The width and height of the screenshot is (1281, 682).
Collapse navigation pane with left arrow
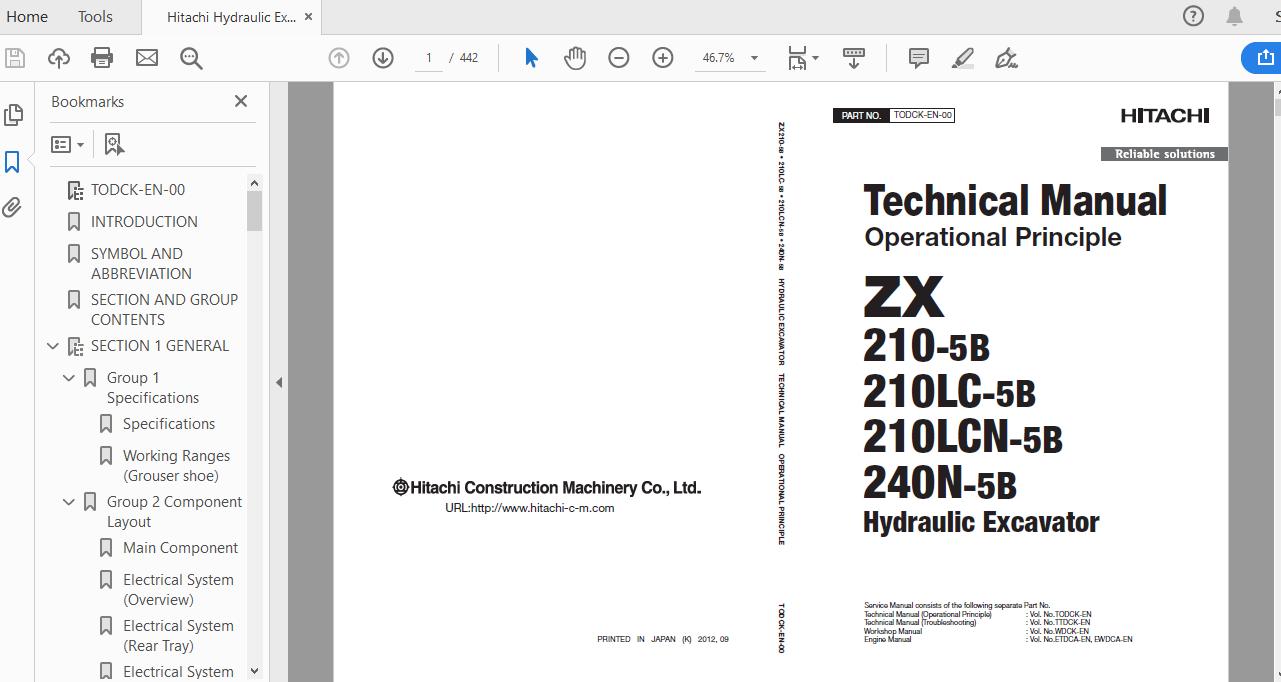pyautogui.click(x=279, y=382)
